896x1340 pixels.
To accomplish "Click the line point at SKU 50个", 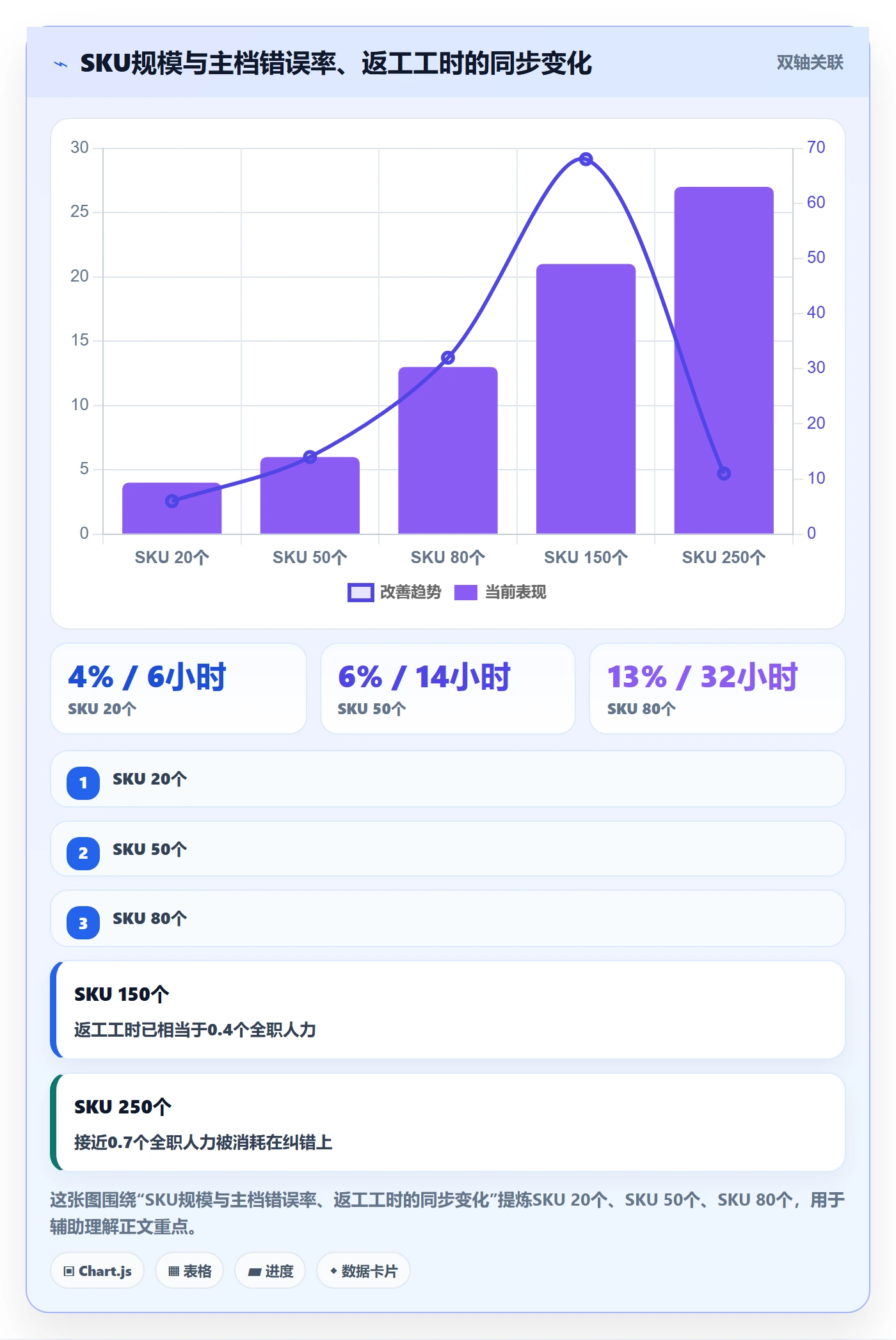I will [310, 457].
